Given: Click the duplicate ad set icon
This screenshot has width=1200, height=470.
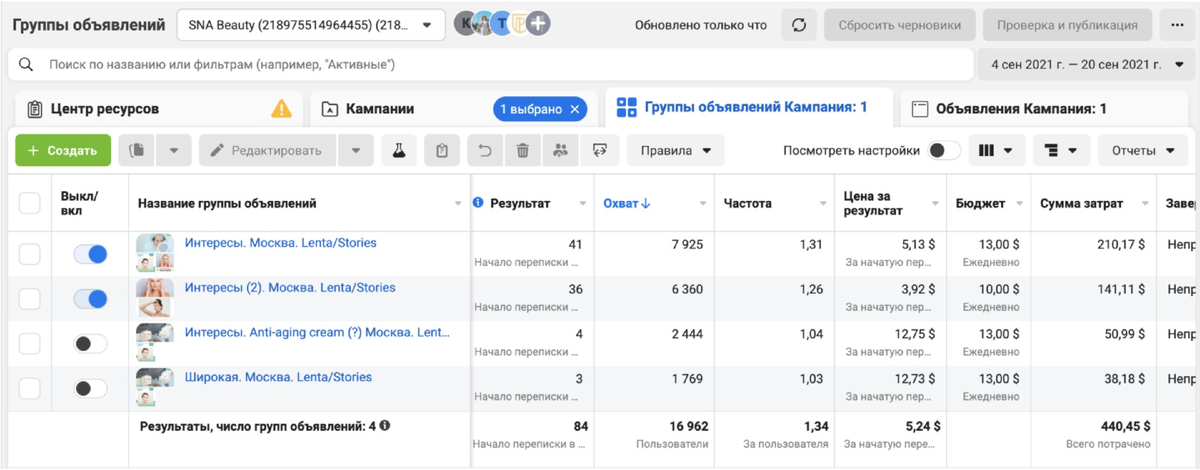Looking at the screenshot, I should (137, 151).
